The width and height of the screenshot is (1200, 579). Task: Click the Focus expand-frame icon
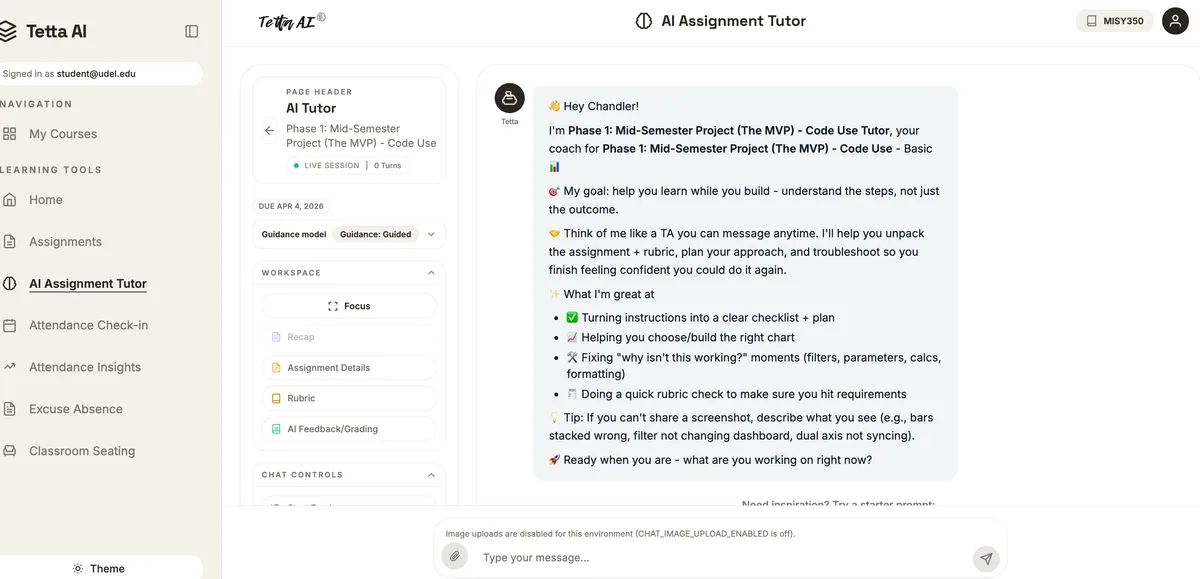point(333,306)
